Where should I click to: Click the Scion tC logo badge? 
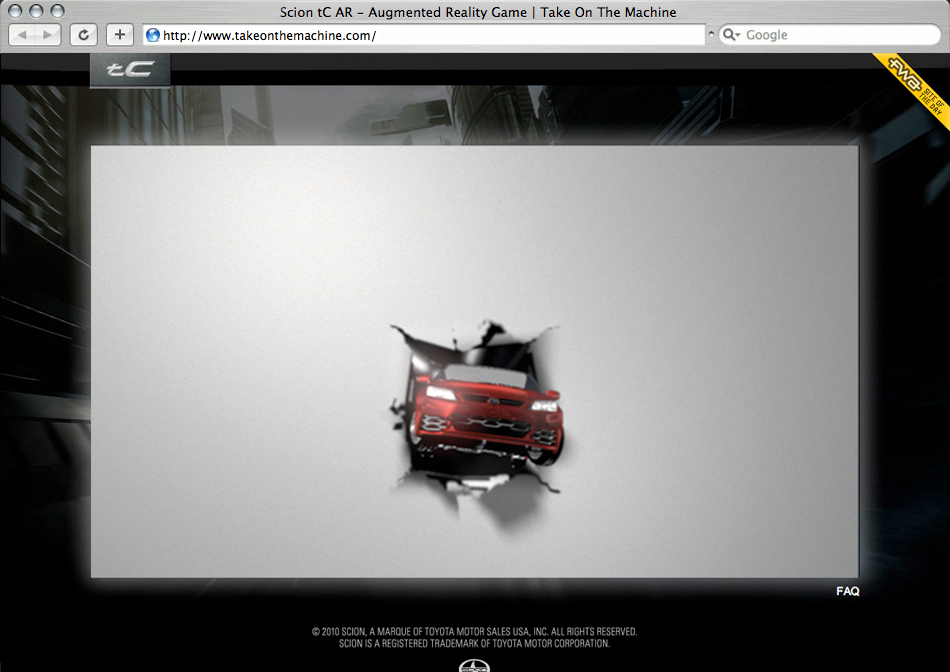(x=130, y=70)
